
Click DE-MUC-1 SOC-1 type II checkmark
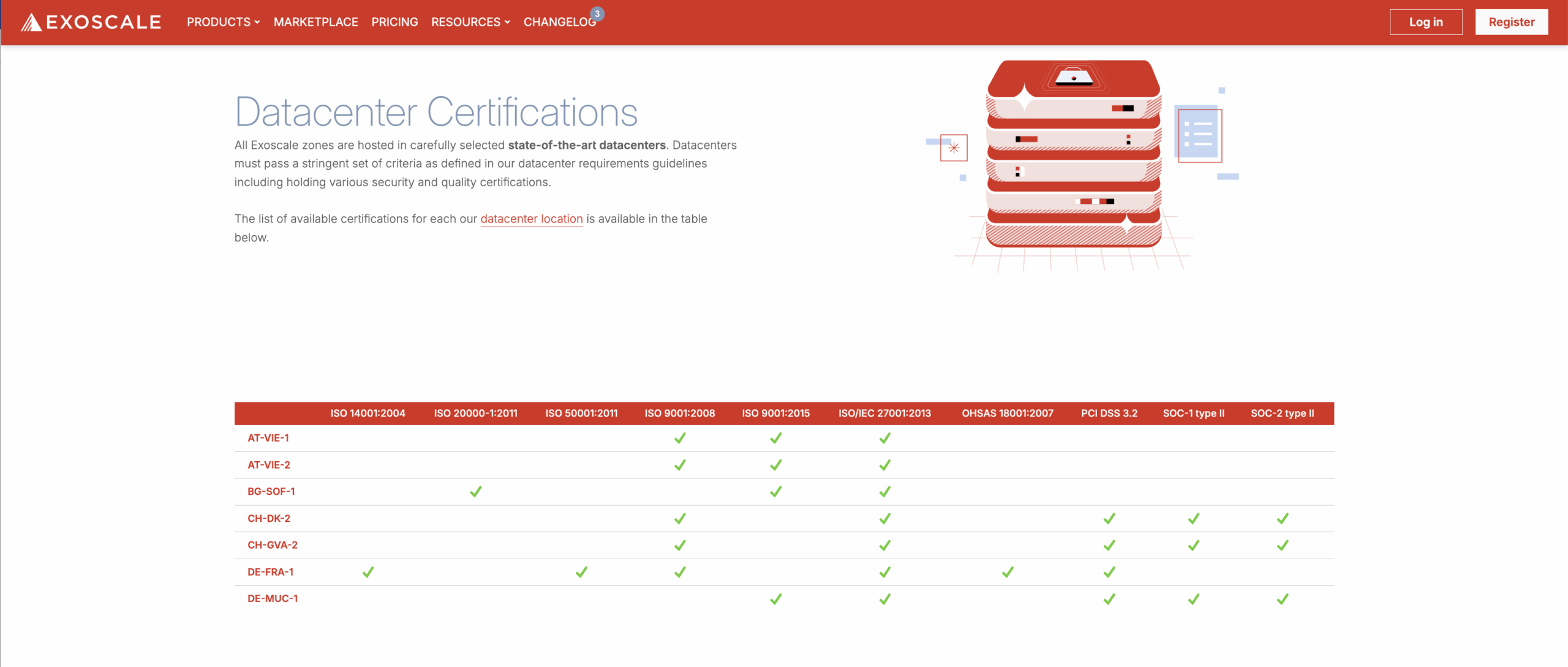click(1194, 599)
